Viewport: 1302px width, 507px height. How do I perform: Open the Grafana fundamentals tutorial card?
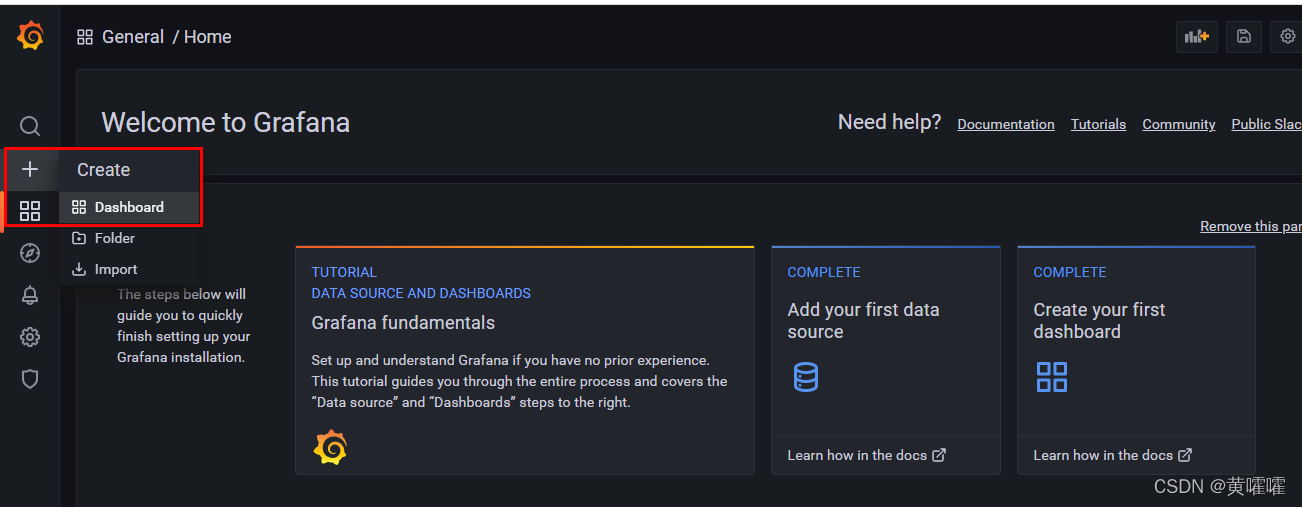(525, 360)
